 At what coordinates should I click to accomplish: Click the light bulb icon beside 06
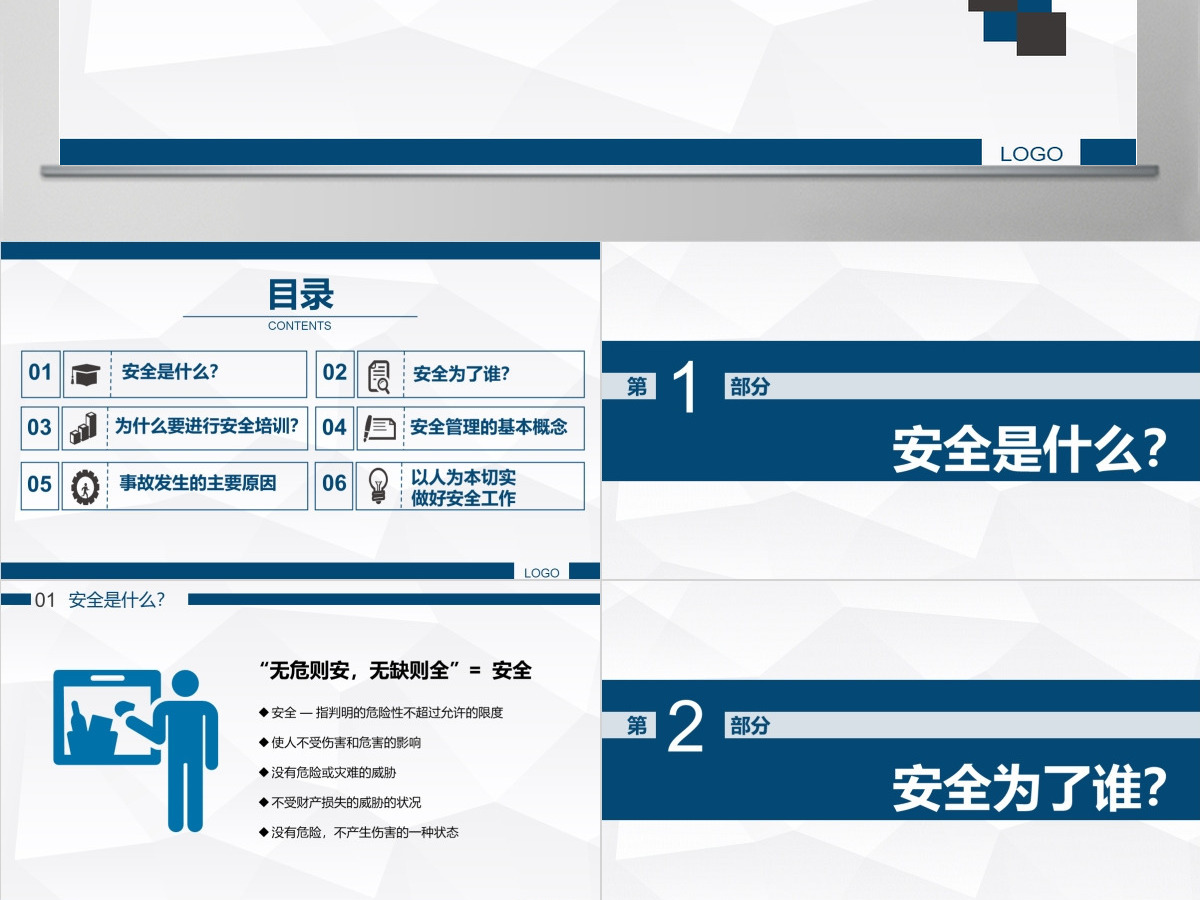click(x=378, y=485)
